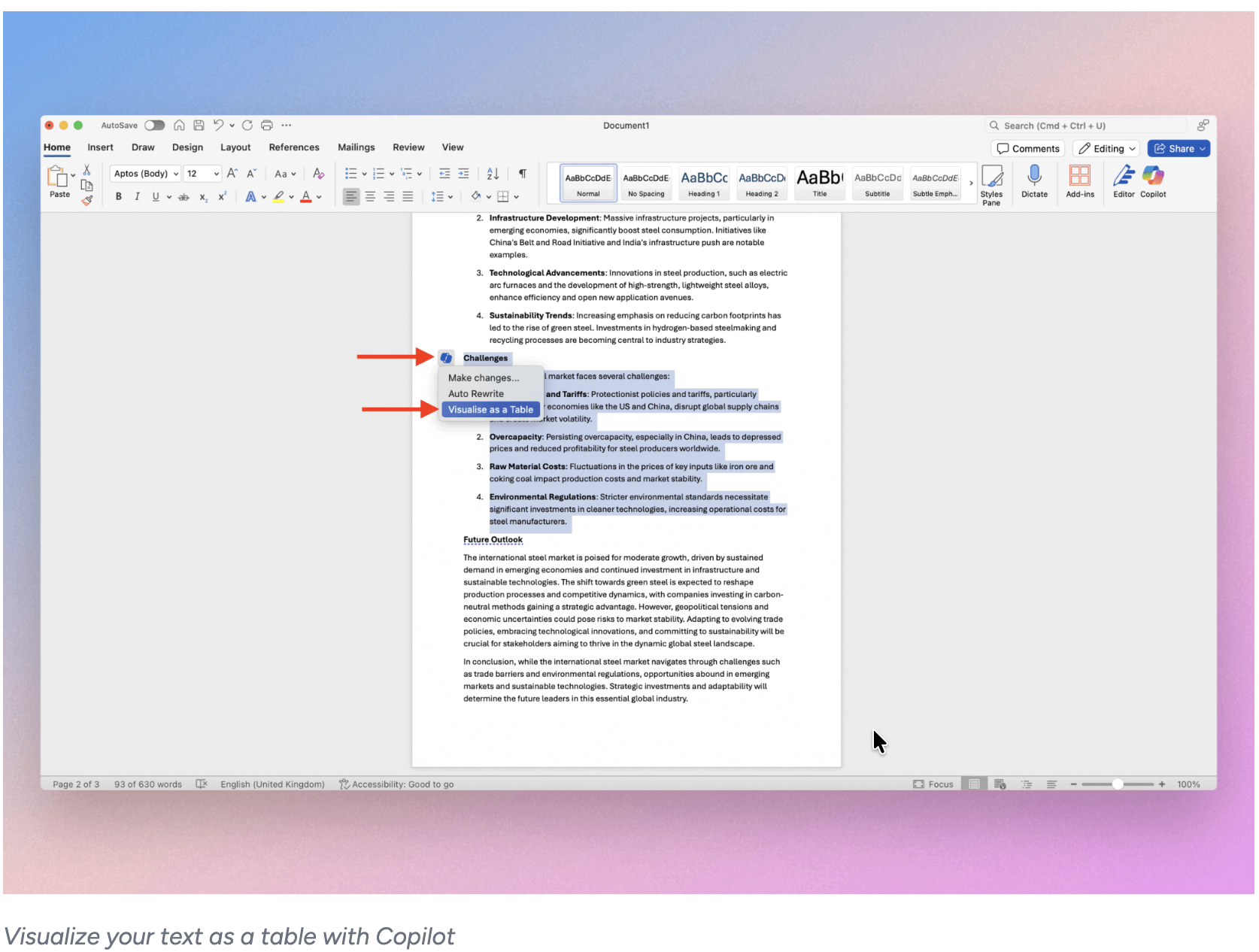
Task: Open the Share menu
Action: tap(1178, 148)
